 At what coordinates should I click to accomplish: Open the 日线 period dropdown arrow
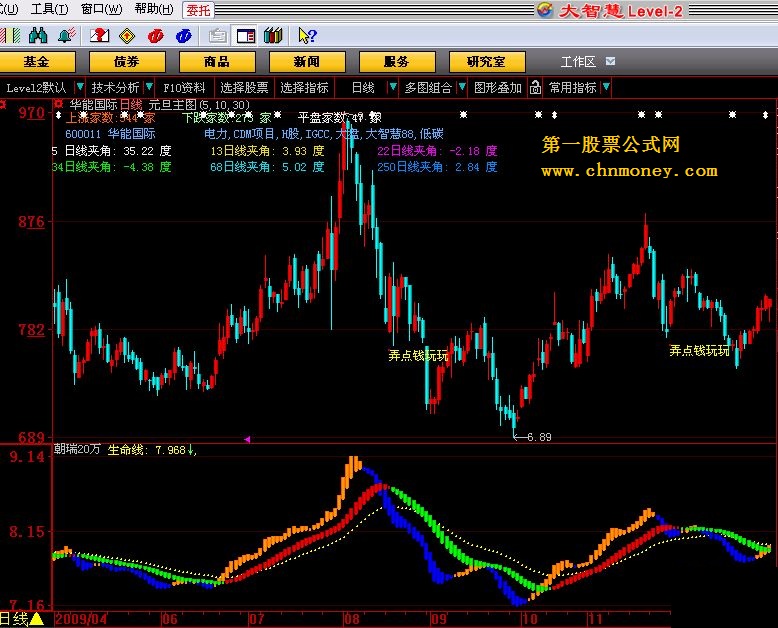click(x=393, y=87)
